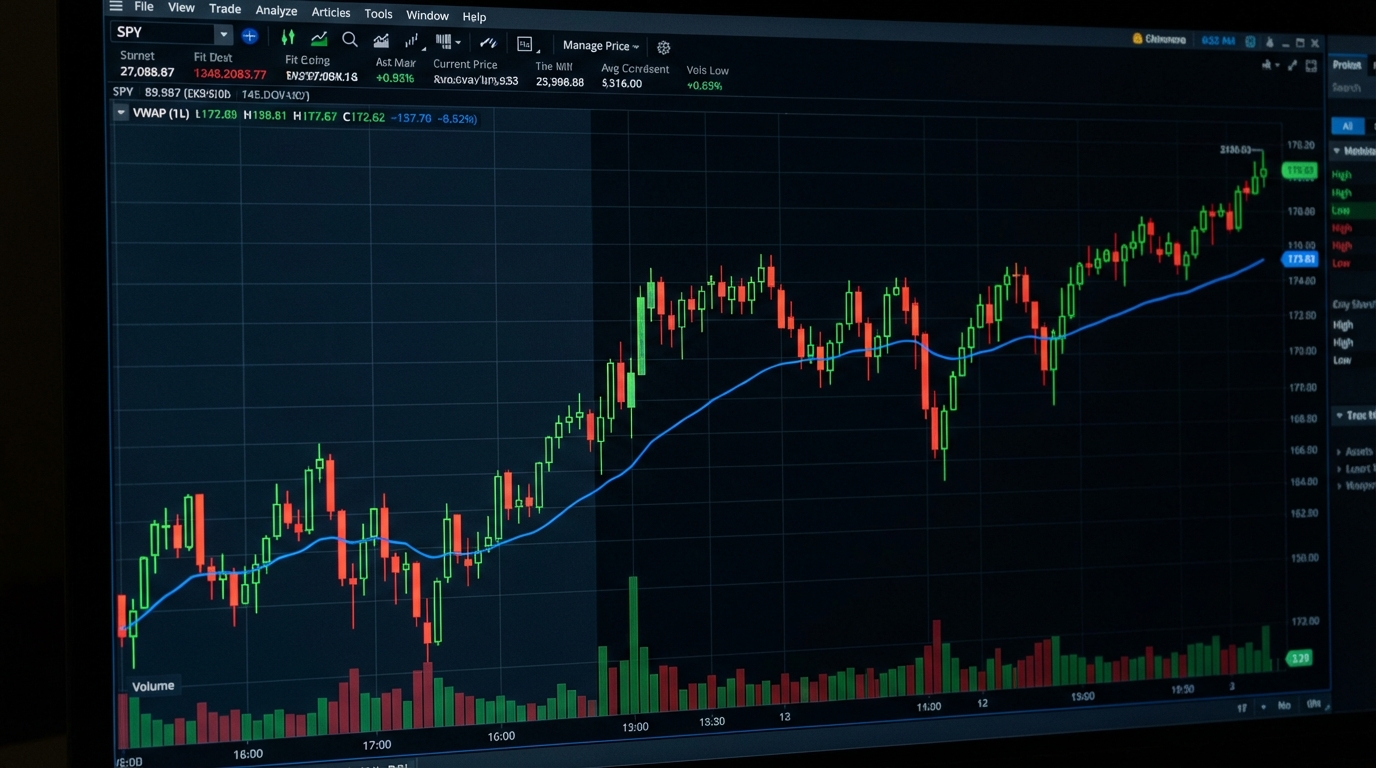Select the drawing trendline tool icon

point(488,43)
